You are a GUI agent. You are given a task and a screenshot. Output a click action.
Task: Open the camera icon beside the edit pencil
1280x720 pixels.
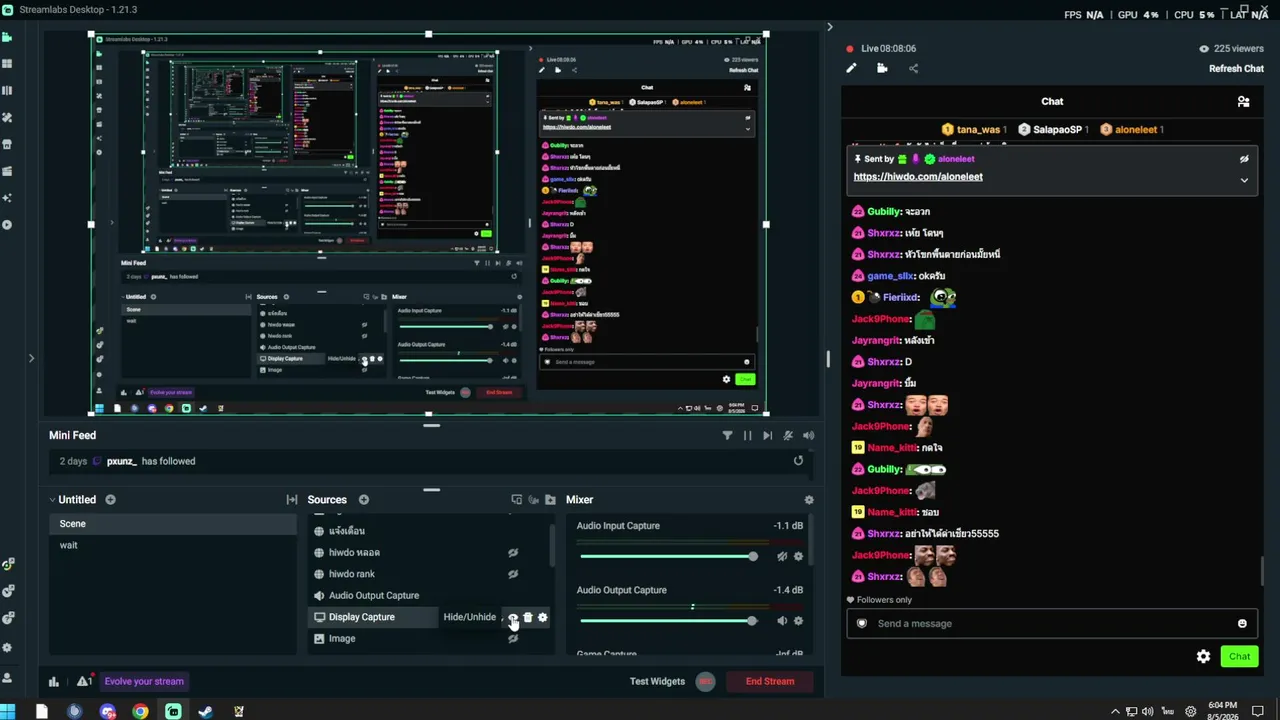pos(882,68)
